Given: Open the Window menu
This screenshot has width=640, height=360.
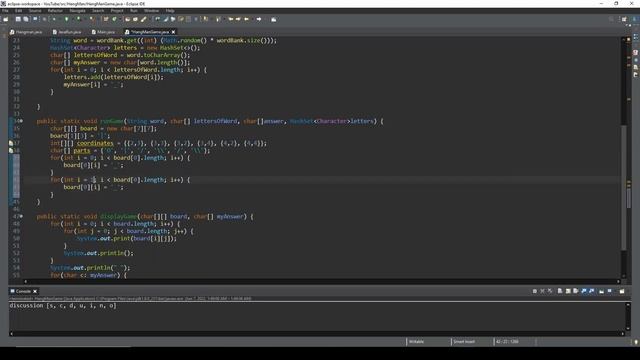Looking at the screenshot, I should (151, 11).
